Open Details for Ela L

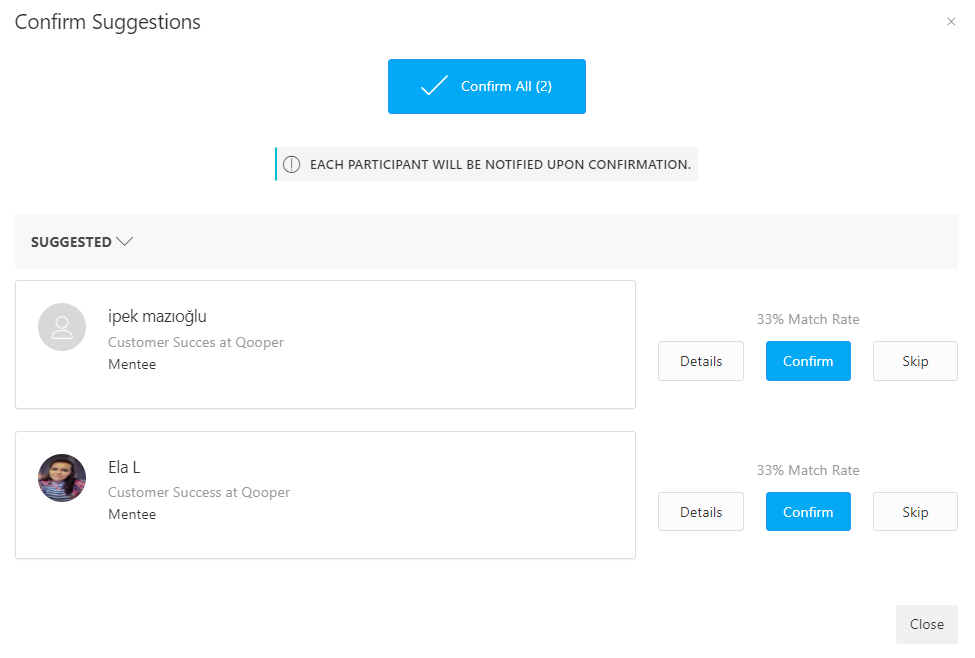(x=701, y=512)
